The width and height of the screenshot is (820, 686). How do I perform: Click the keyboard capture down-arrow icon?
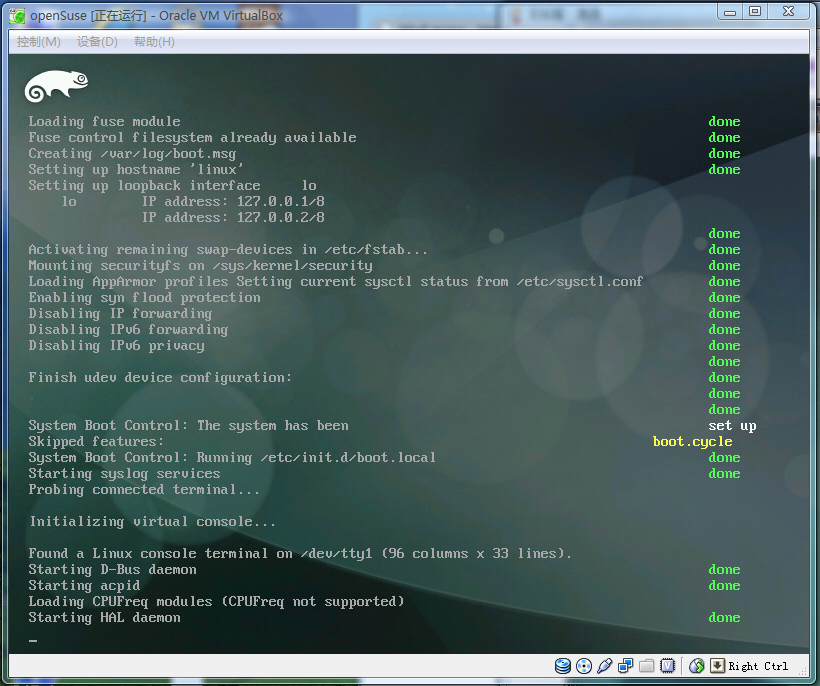[x=718, y=666]
